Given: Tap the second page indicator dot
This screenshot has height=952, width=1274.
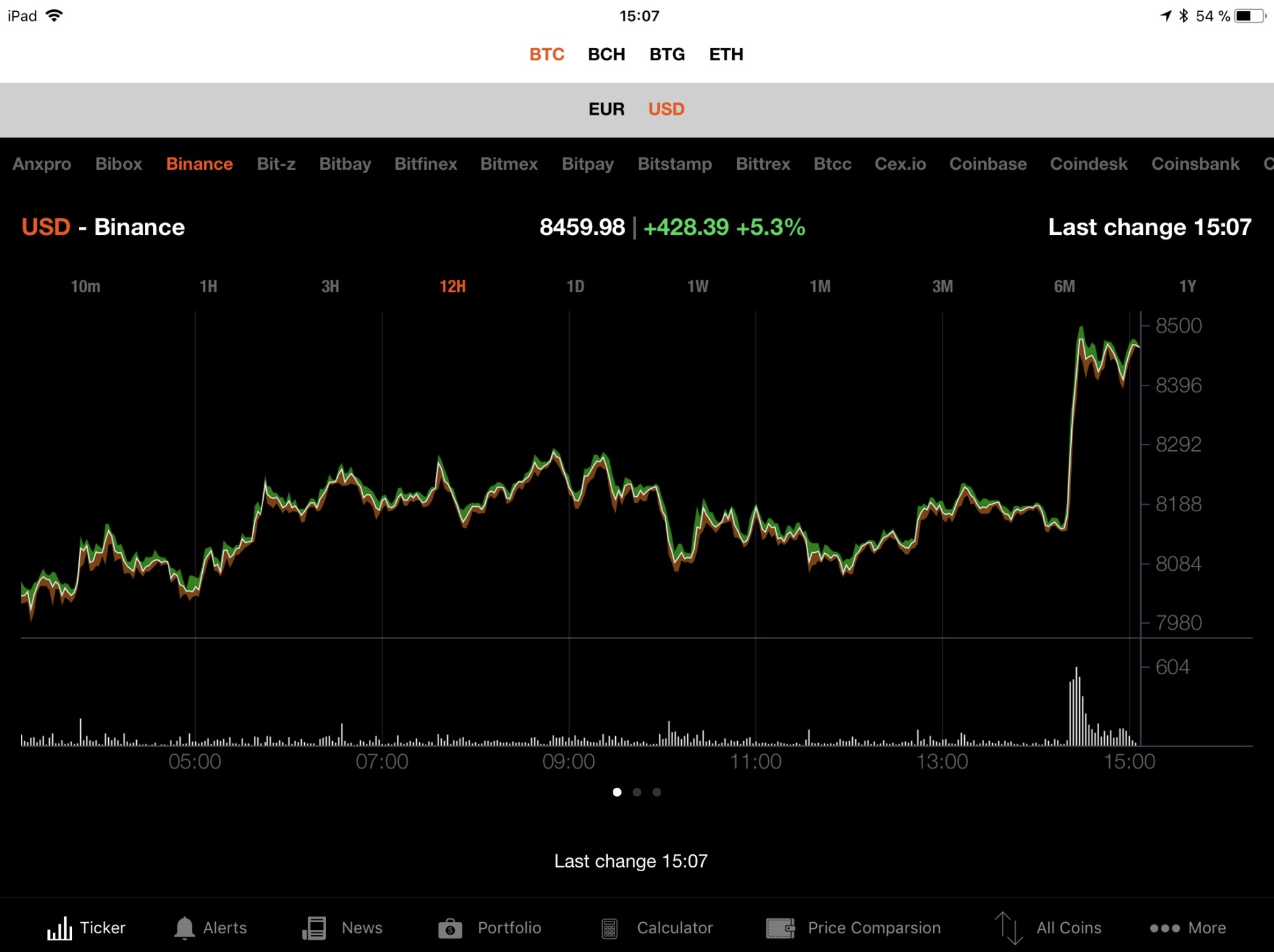Looking at the screenshot, I should (x=637, y=792).
